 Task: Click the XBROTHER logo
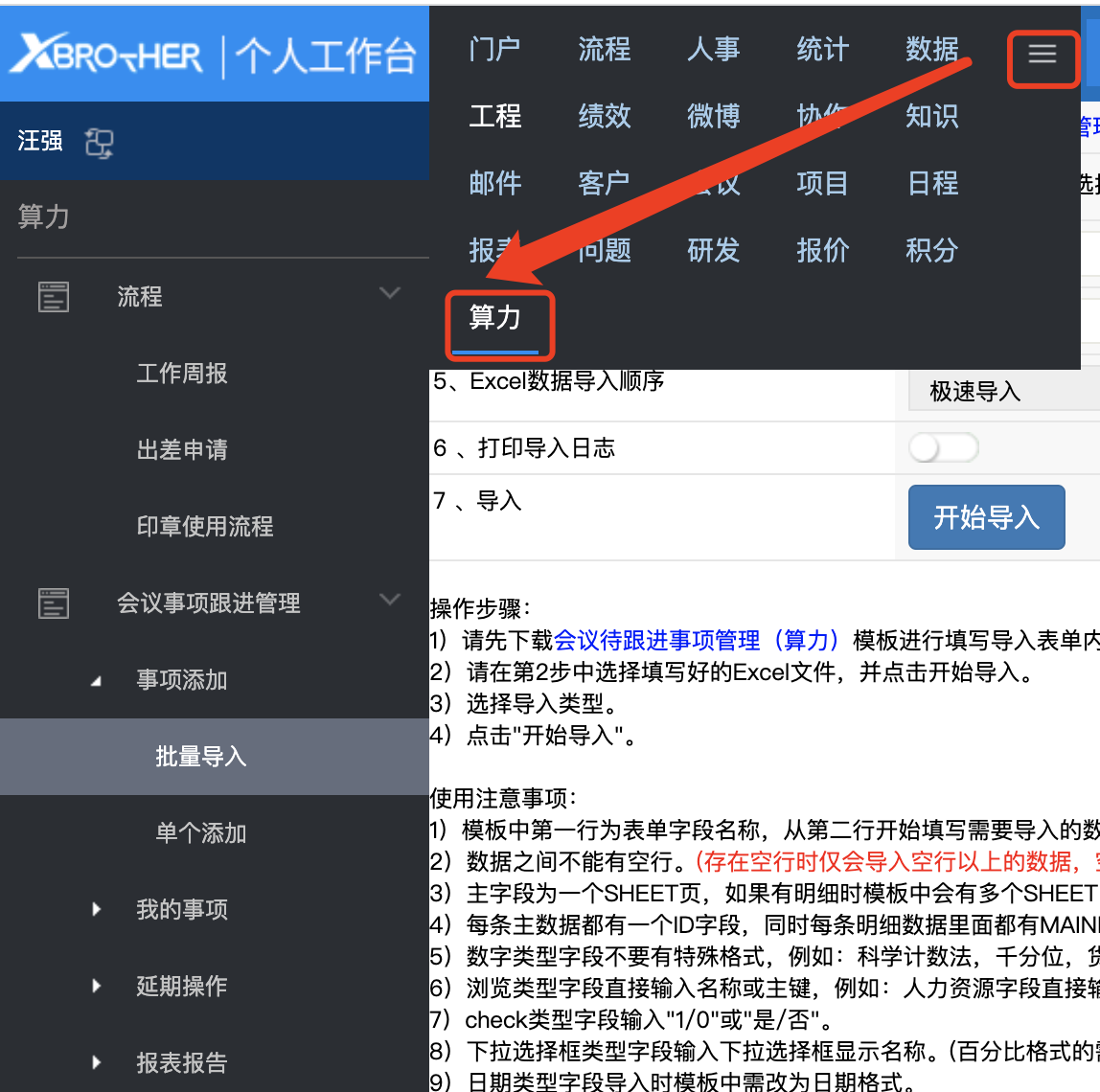107,55
